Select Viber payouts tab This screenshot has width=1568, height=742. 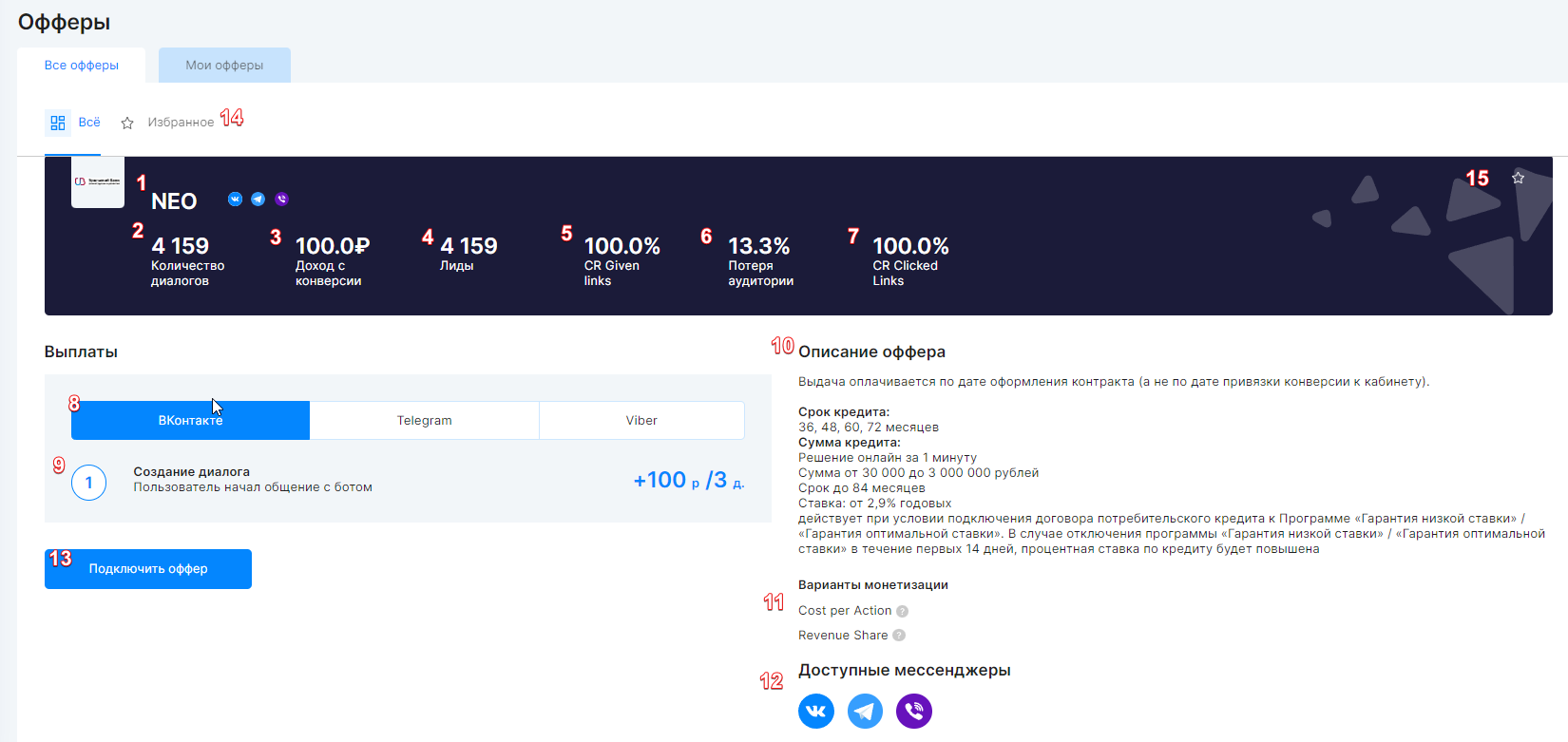coord(641,420)
